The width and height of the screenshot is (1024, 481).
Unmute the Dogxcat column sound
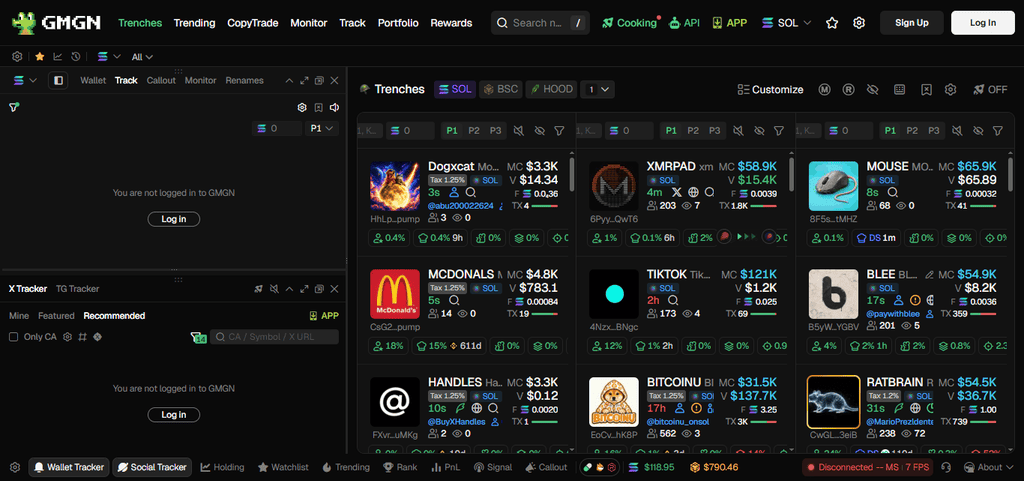click(518, 131)
